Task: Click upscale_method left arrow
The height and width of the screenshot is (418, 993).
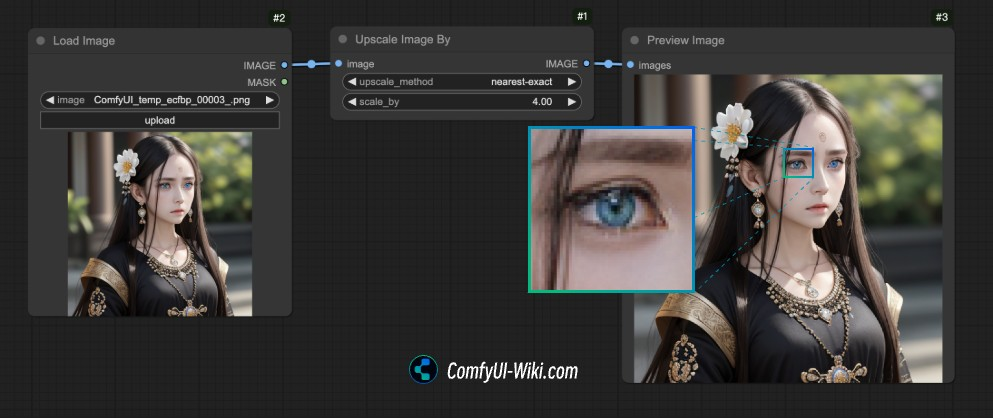Action: coord(352,82)
